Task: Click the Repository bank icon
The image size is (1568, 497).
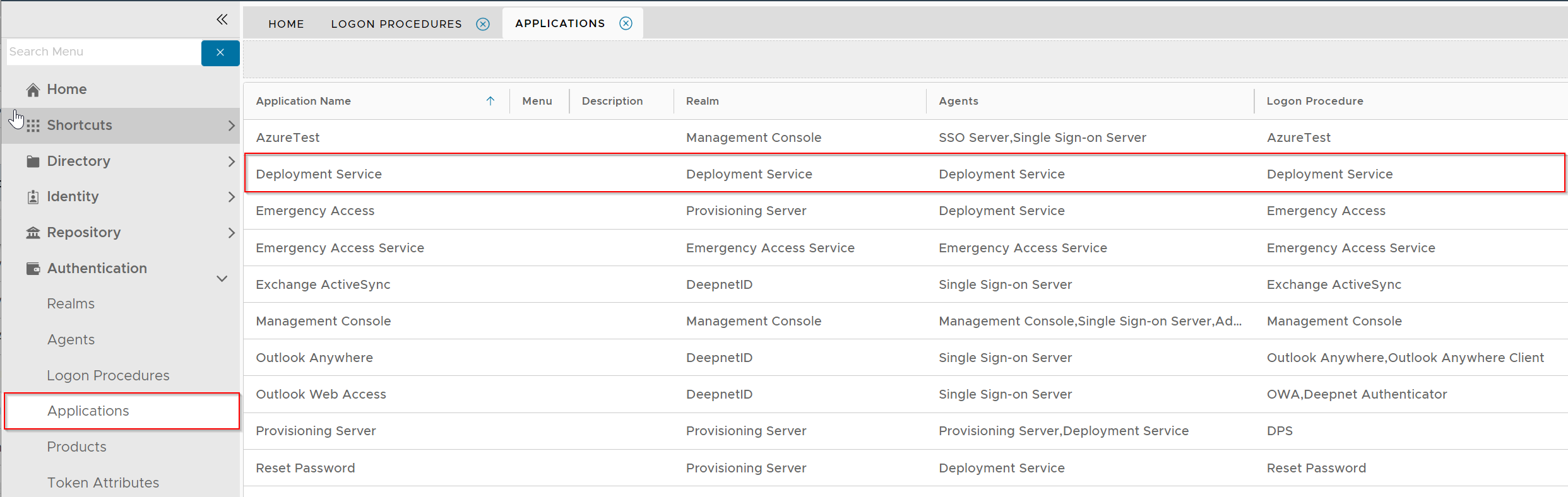Action: click(x=33, y=233)
